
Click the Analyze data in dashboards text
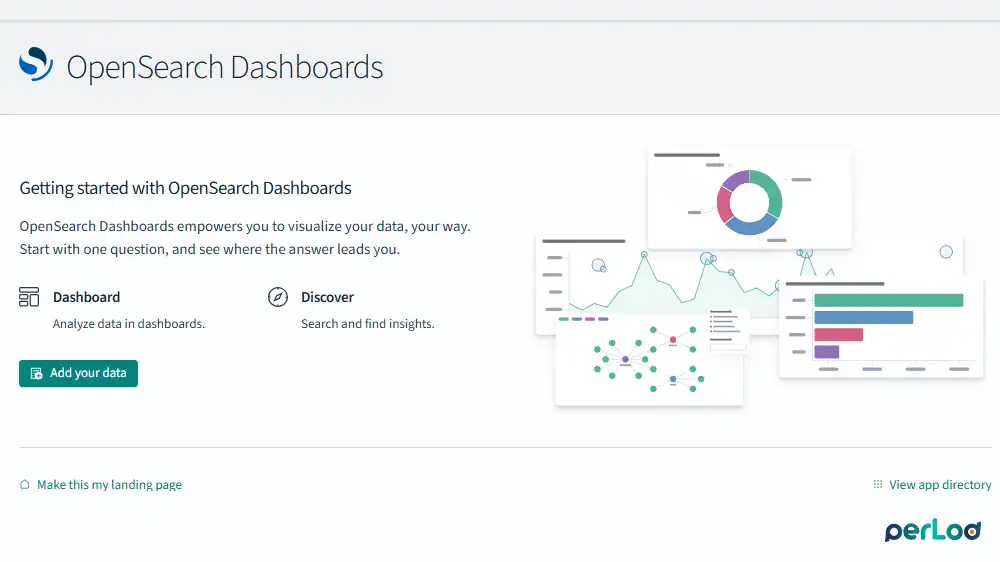pos(129,324)
